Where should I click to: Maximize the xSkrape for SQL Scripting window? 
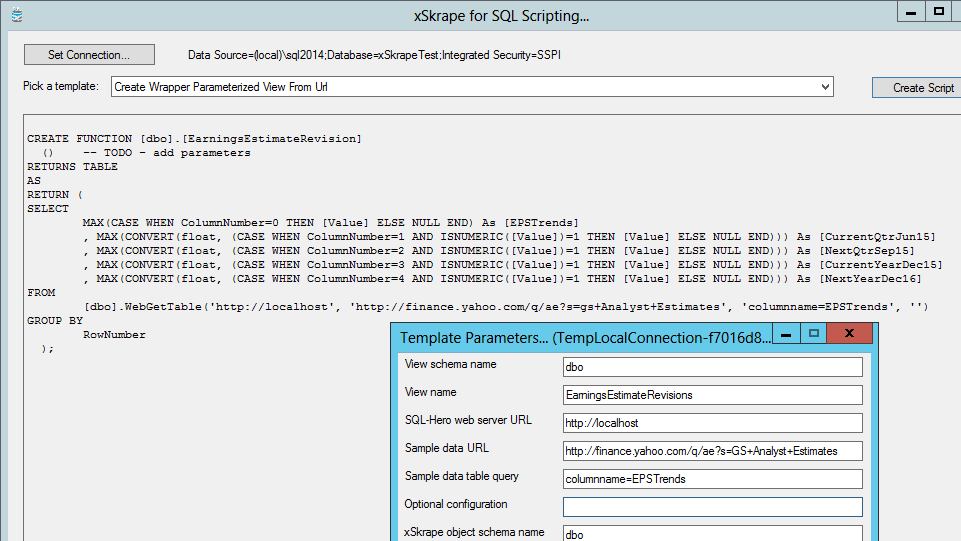point(938,12)
